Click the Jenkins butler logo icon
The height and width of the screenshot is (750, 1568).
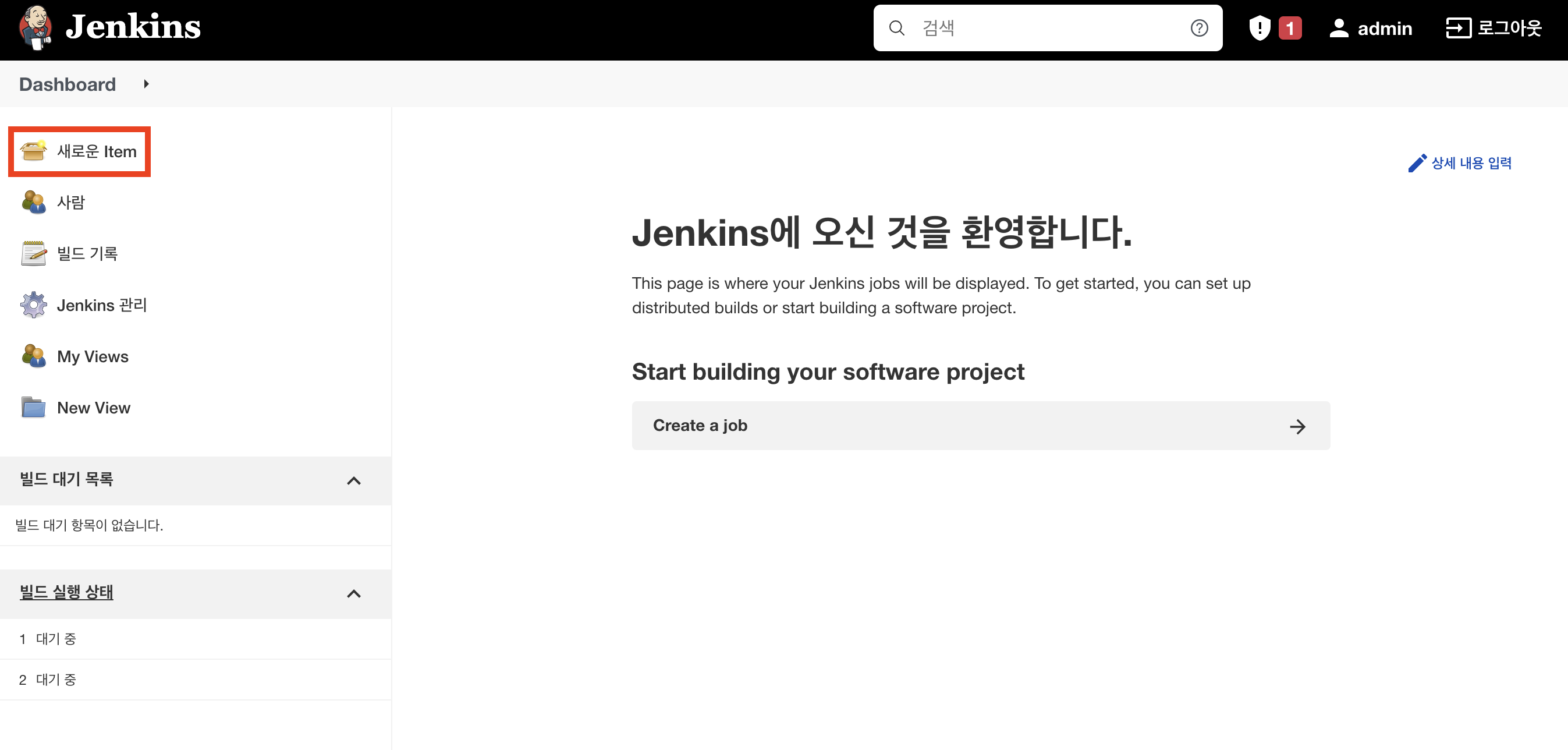(36, 27)
